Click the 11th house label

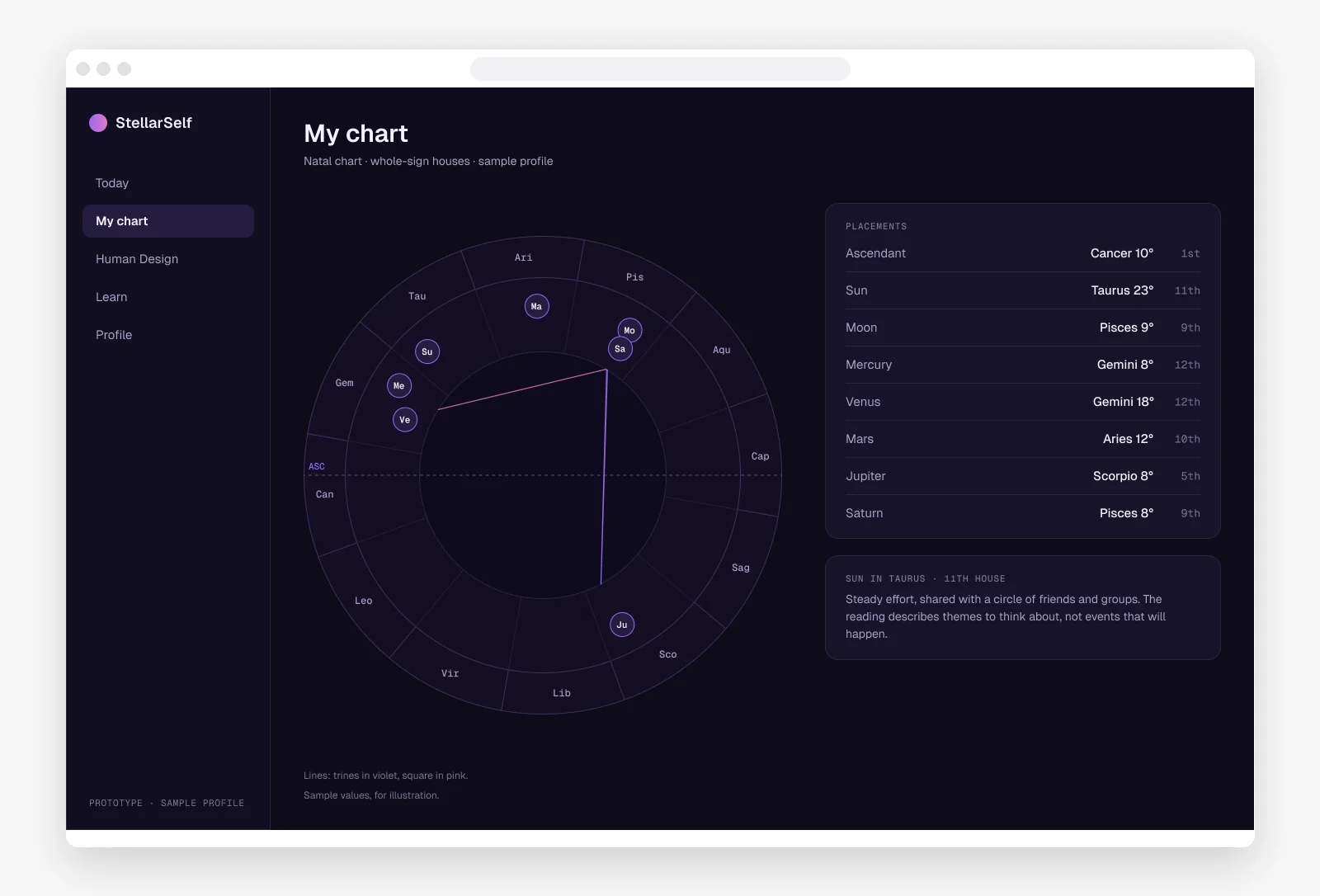(1187, 290)
